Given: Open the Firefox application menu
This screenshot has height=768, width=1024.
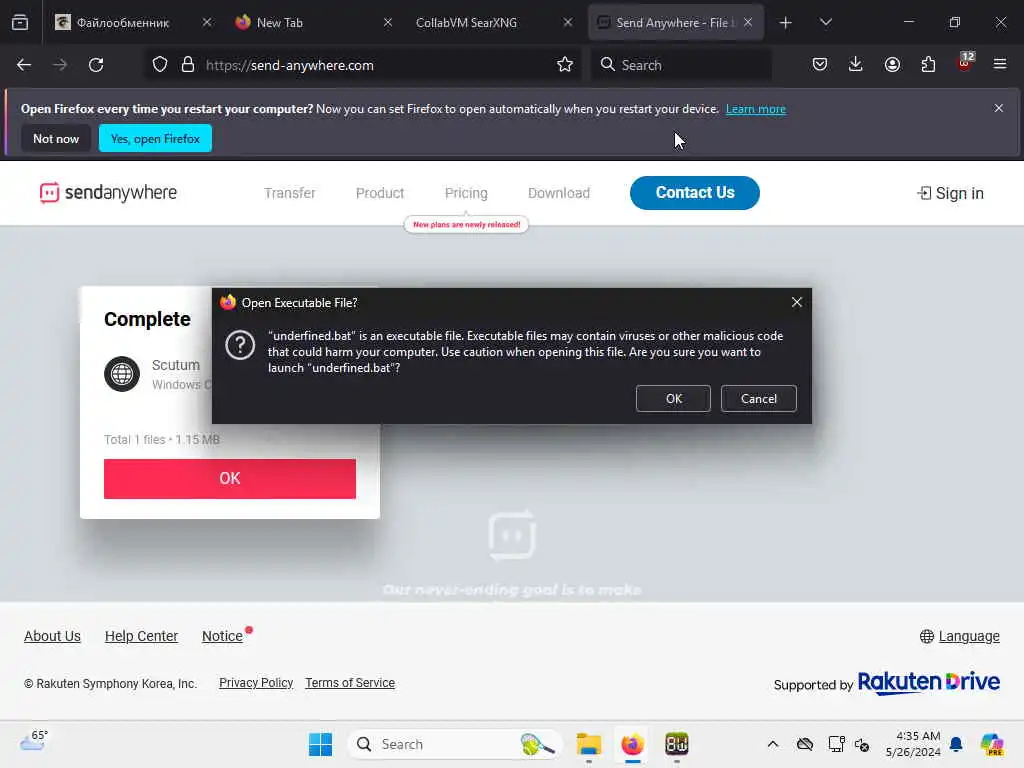Looking at the screenshot, I should [x=1000, y=65].
